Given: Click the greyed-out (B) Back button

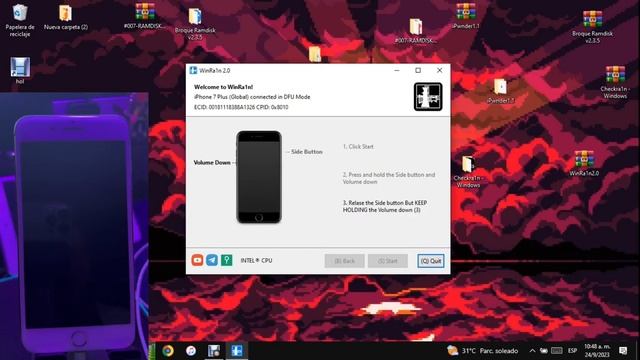Looking at the screenshot, I should point(344,261).
